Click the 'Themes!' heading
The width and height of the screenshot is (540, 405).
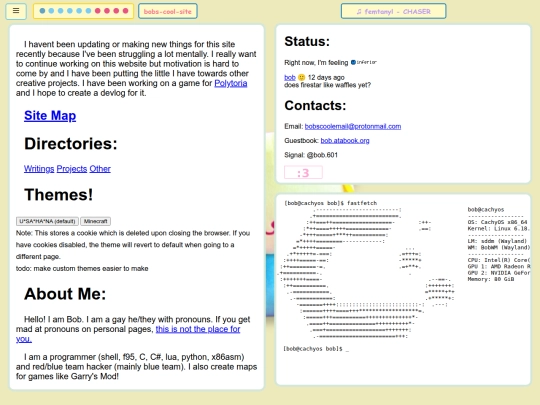(59, 195)
